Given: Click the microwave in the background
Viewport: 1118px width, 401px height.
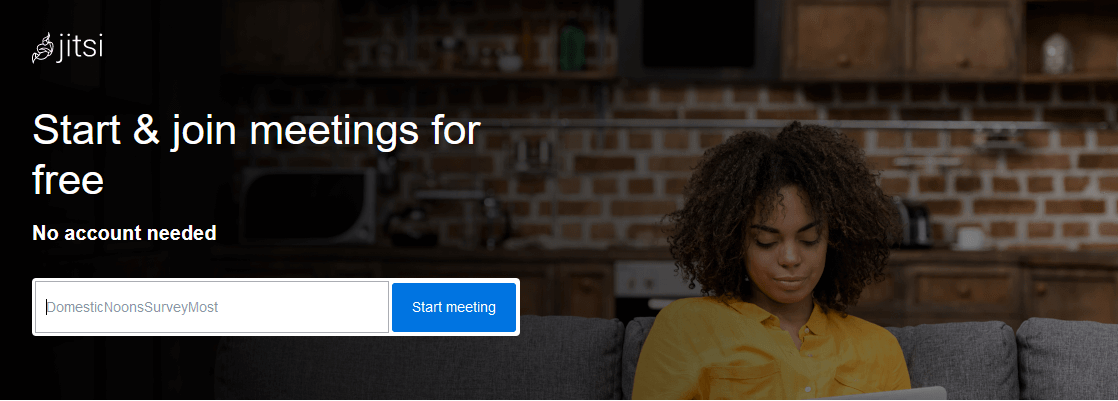Looking at the screenshot, I should coord(308,205).
